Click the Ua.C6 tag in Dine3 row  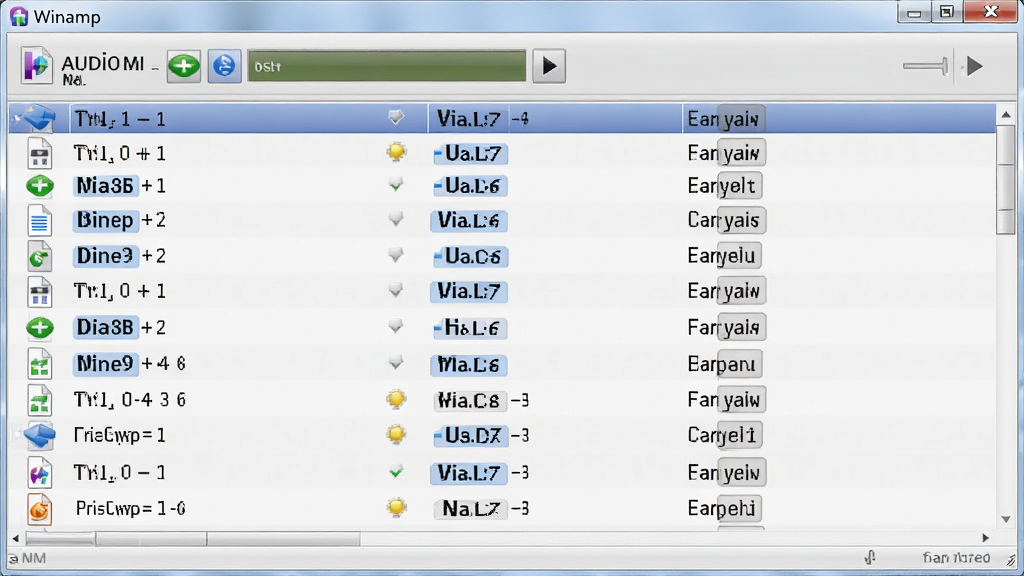(470, 257)
